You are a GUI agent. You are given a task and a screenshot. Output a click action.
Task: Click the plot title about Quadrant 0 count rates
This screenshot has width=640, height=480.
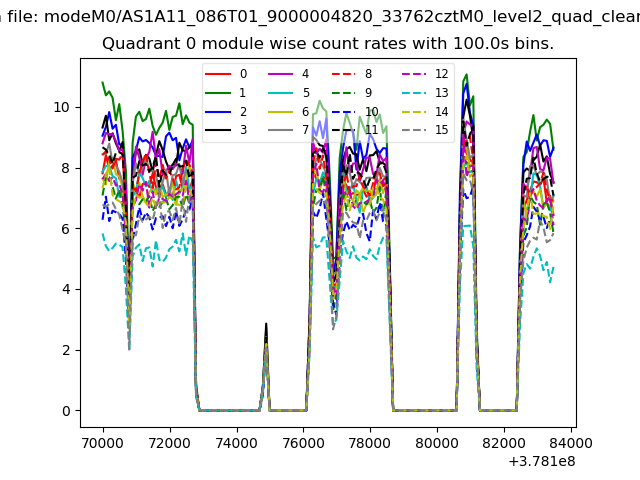coord(328,44)
